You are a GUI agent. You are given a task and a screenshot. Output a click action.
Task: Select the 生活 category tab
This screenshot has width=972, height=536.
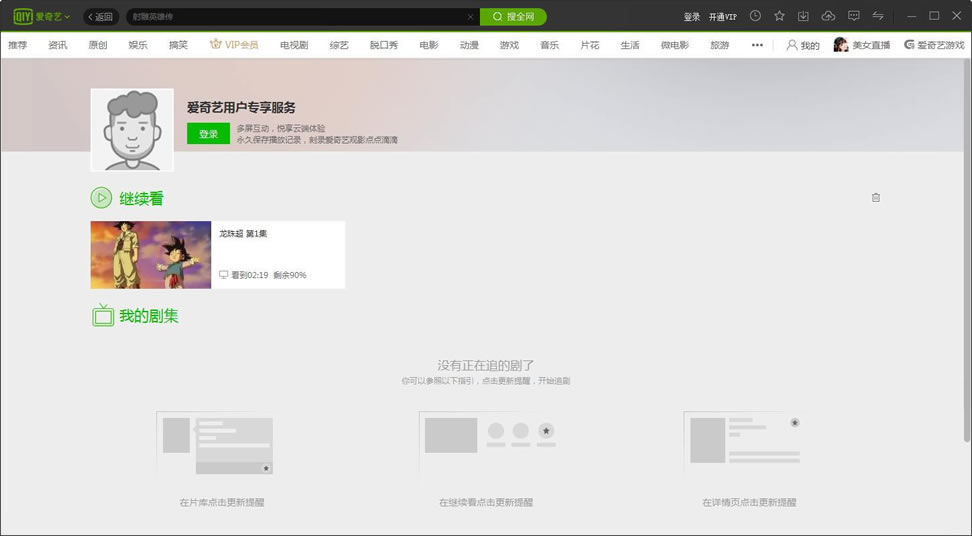coord(630,45)
